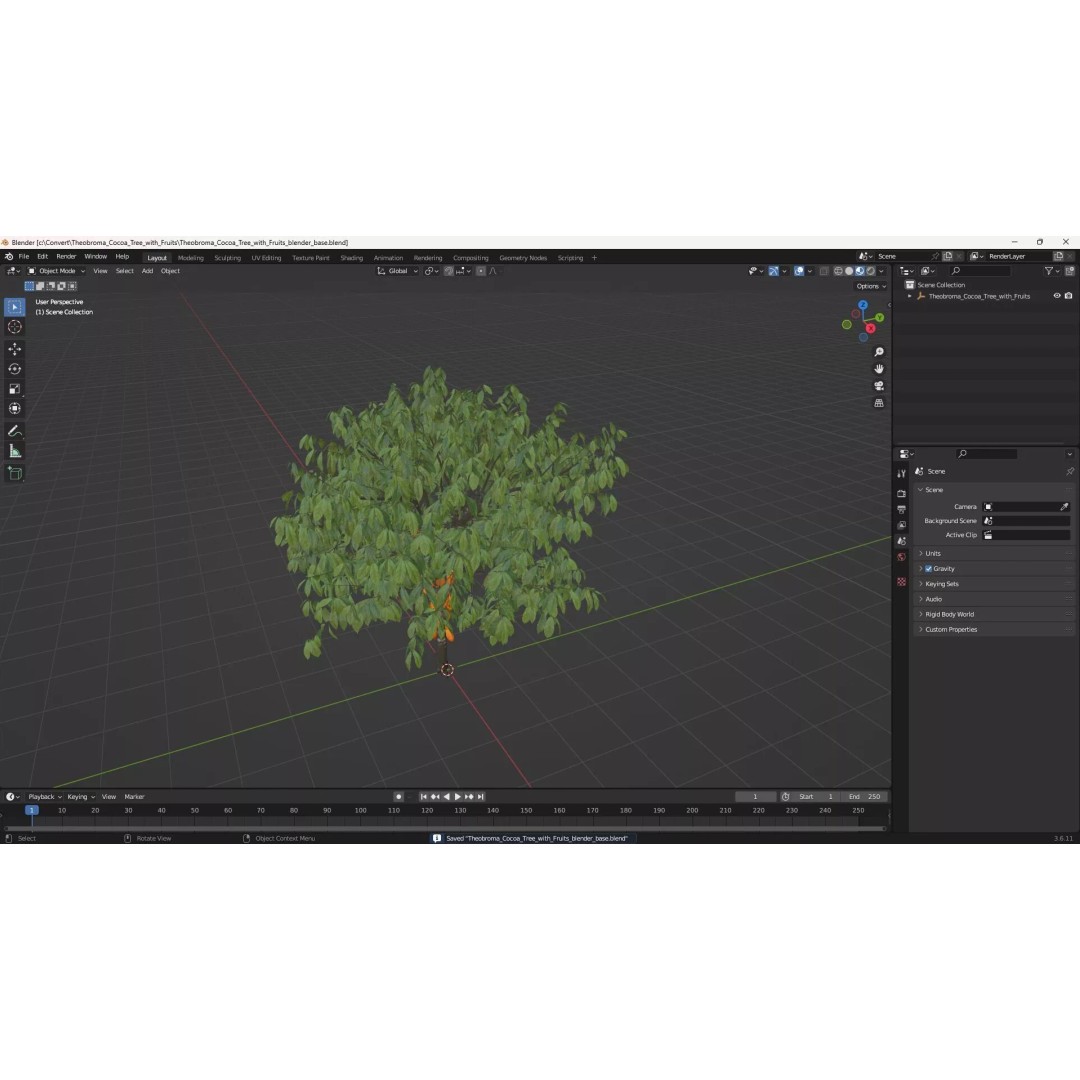Image resolution: width=1080 pixels, height=1080 pixels.
Task: Open the Texture properties tab
Action: [901, 582]
